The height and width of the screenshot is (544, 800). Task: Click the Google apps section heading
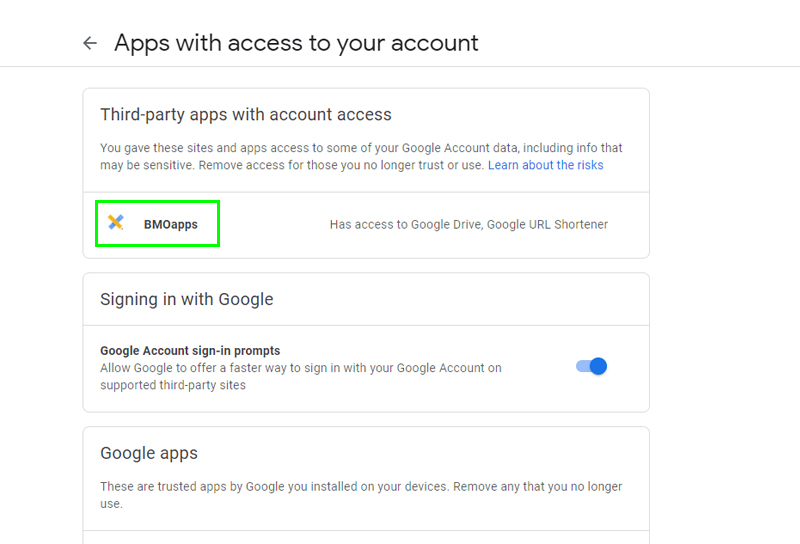point(148,453)
